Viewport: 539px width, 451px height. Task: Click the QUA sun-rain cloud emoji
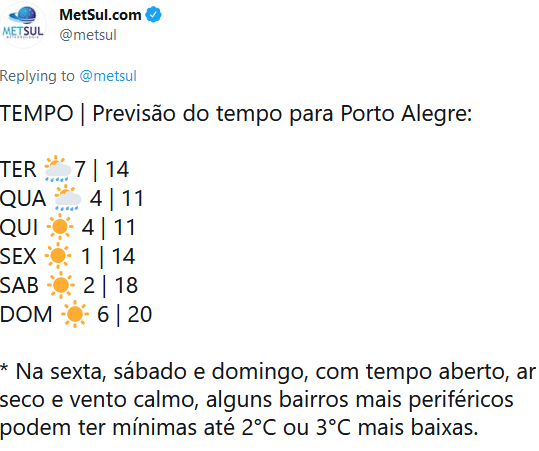tap(68, 198)
